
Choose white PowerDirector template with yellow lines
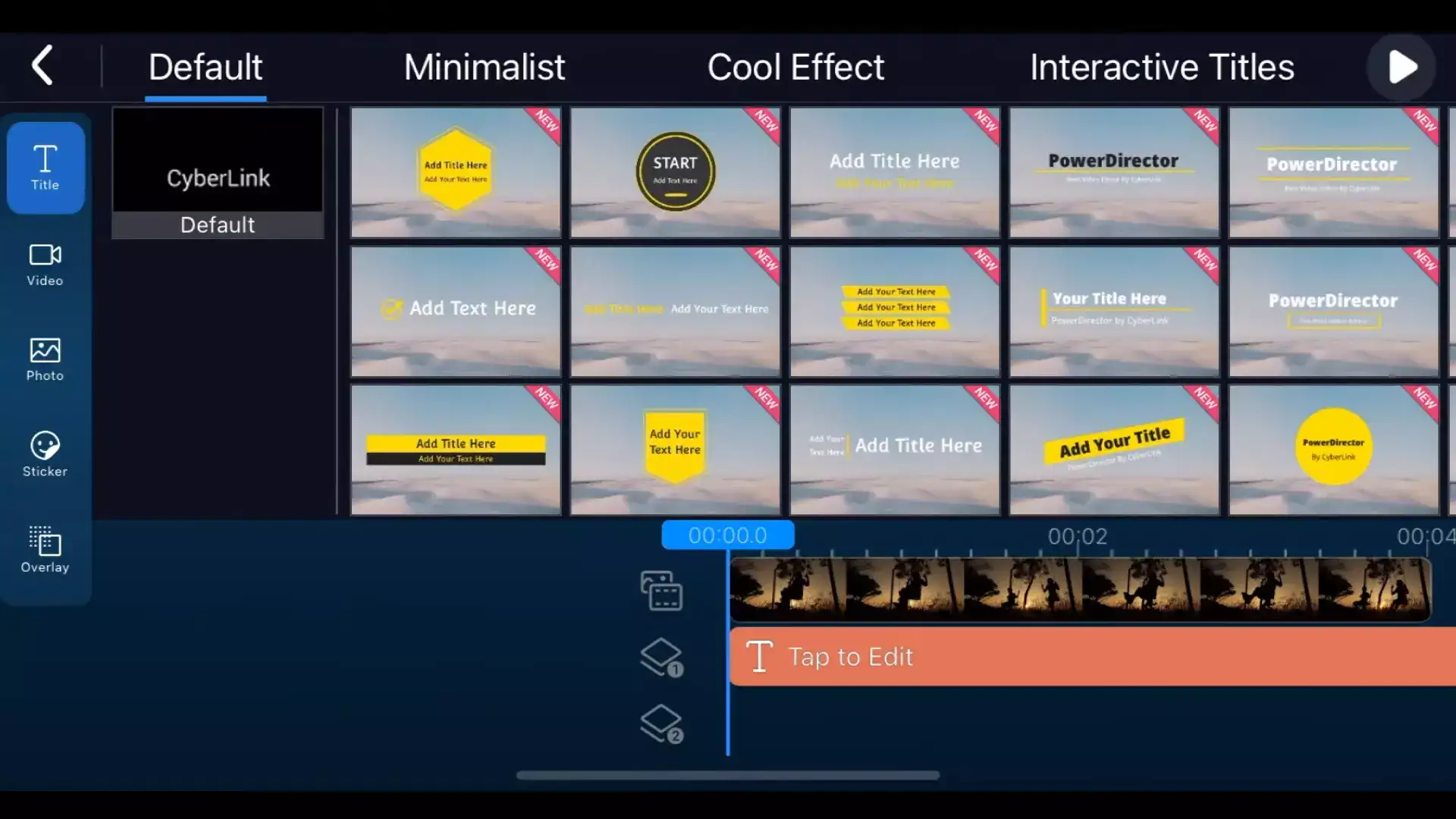(1334, 172)
